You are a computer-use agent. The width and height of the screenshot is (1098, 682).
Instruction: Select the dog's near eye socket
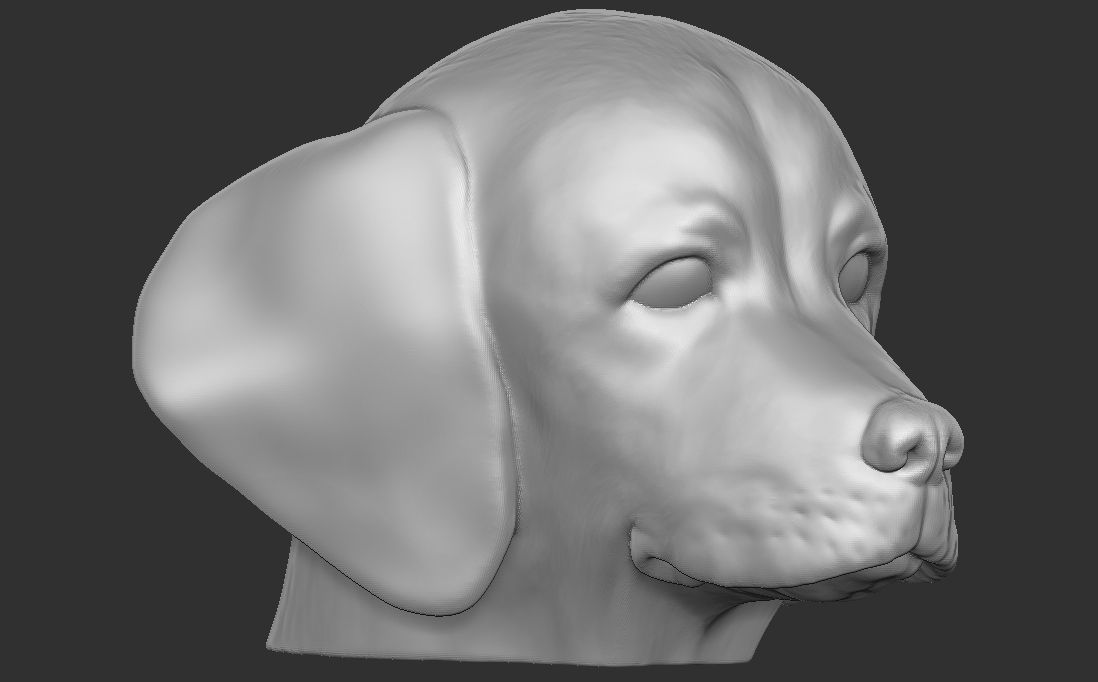(x=672, y=281)
